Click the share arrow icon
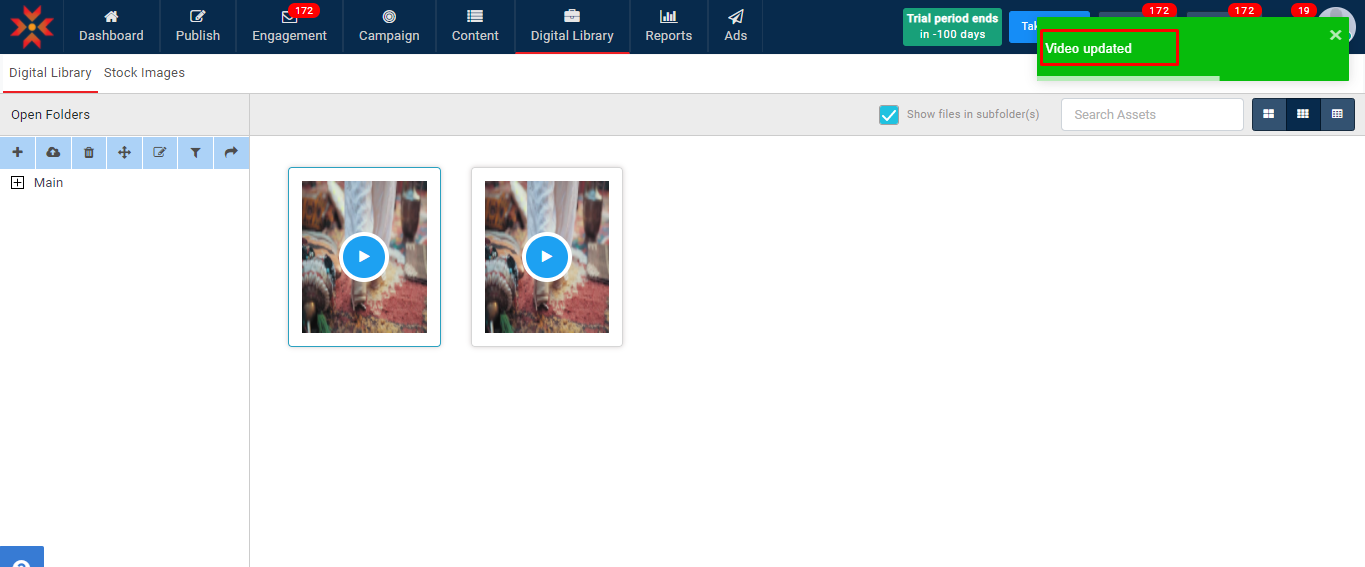The width and height of the screenshot is (1365, 567). point(231,153)
